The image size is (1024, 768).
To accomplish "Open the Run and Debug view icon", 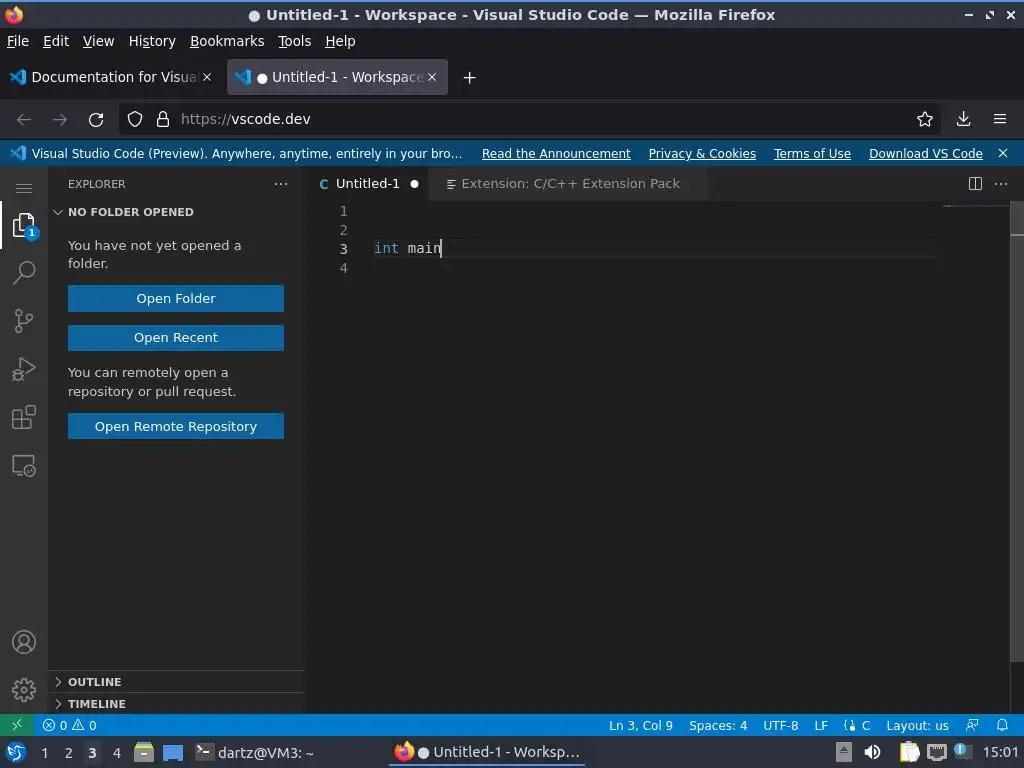I will [x=24, y=369].
